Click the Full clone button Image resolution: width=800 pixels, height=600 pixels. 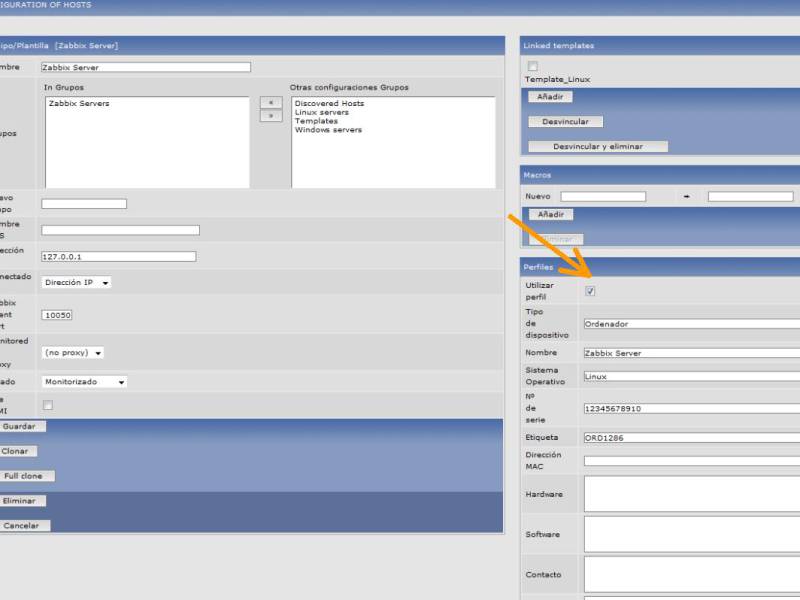click(x=23, y=476)
